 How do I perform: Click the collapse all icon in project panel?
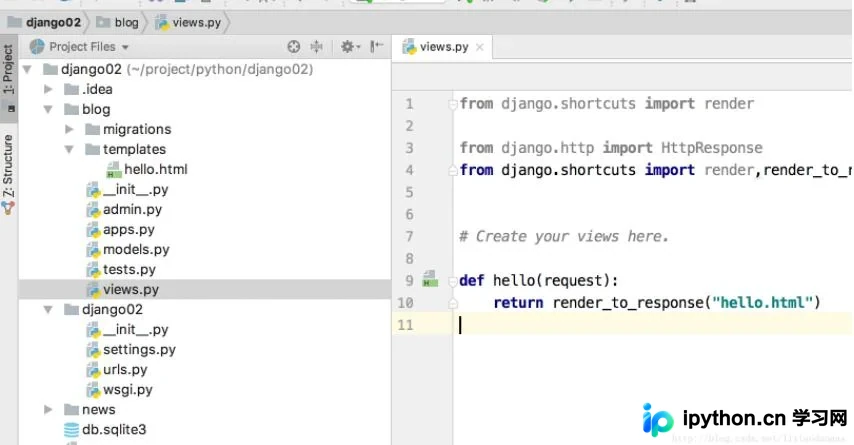pyautogui.click(x=316, y=47)
